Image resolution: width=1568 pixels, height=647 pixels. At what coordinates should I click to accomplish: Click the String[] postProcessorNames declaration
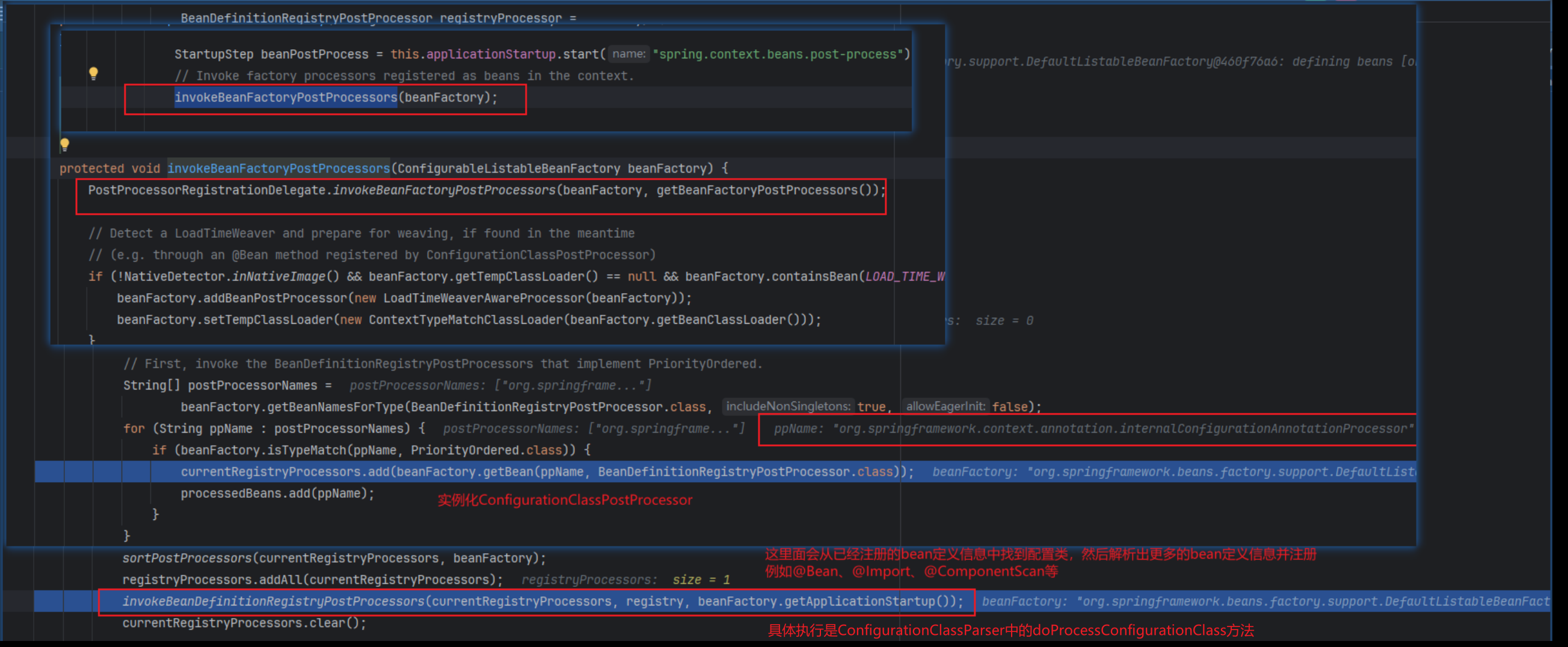(x=227, y=385)
